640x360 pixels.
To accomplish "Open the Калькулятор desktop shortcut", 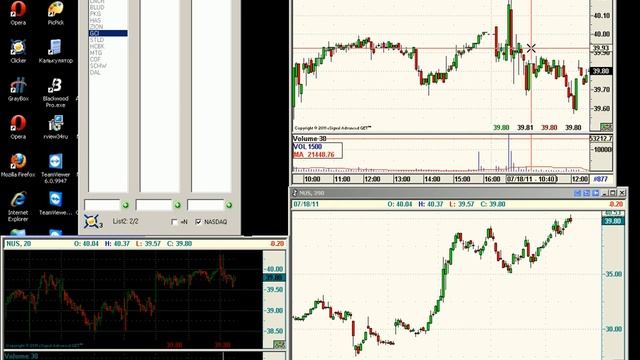I will pos(56,51).
